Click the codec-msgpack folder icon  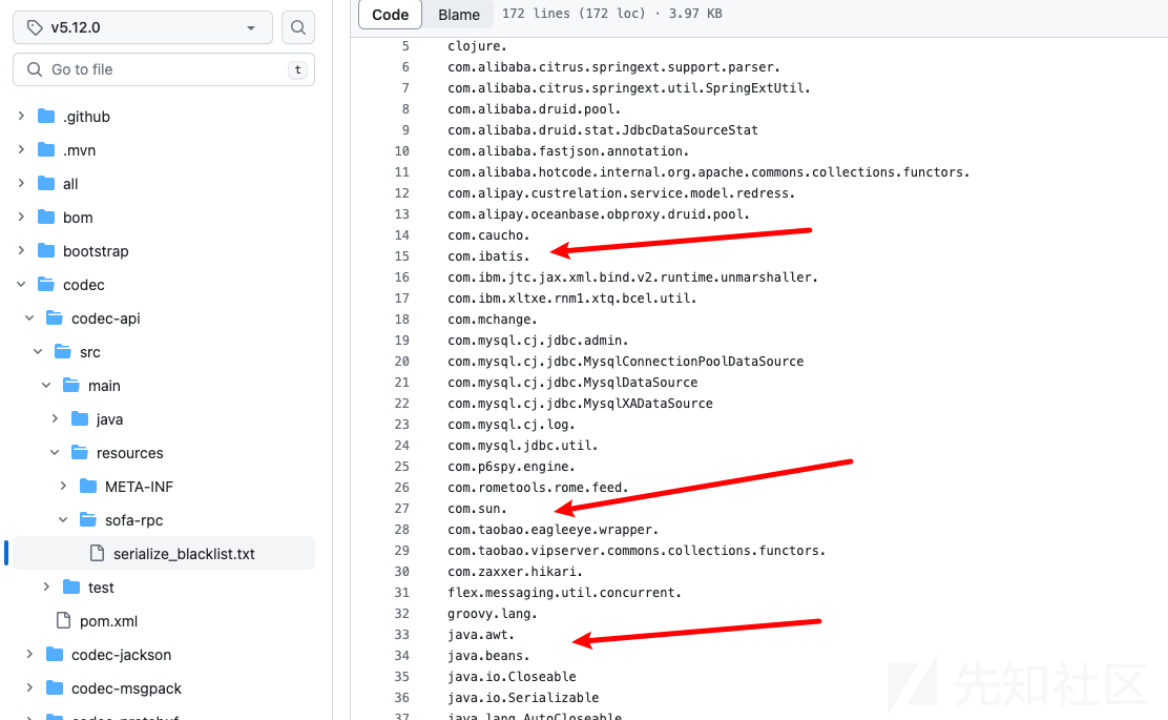click(54, 688)
